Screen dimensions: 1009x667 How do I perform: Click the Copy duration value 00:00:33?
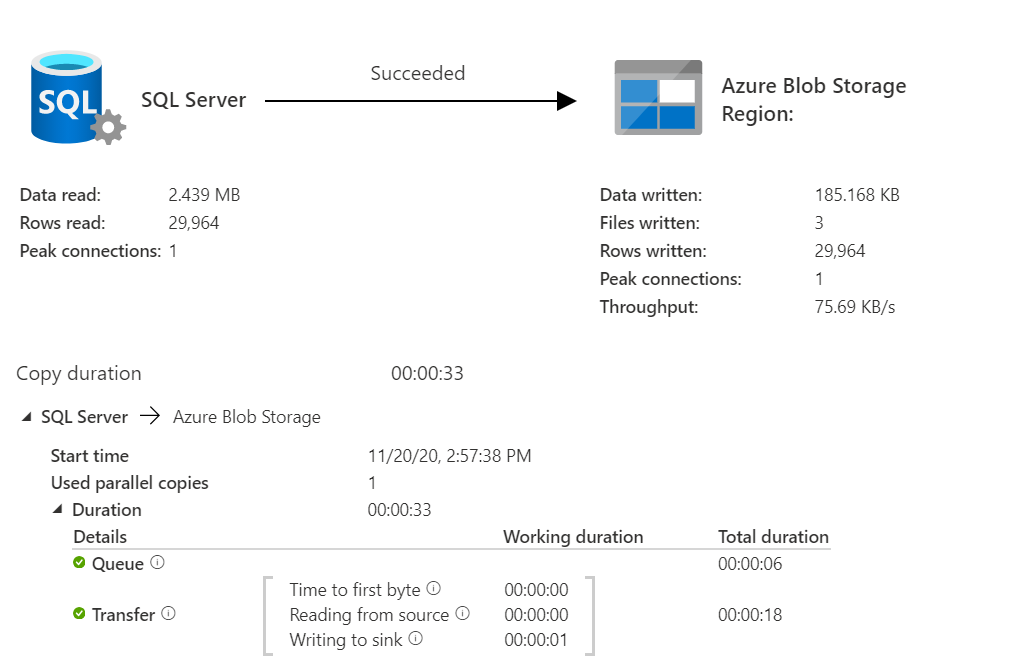pyautogui.click(x=427, y=374)
